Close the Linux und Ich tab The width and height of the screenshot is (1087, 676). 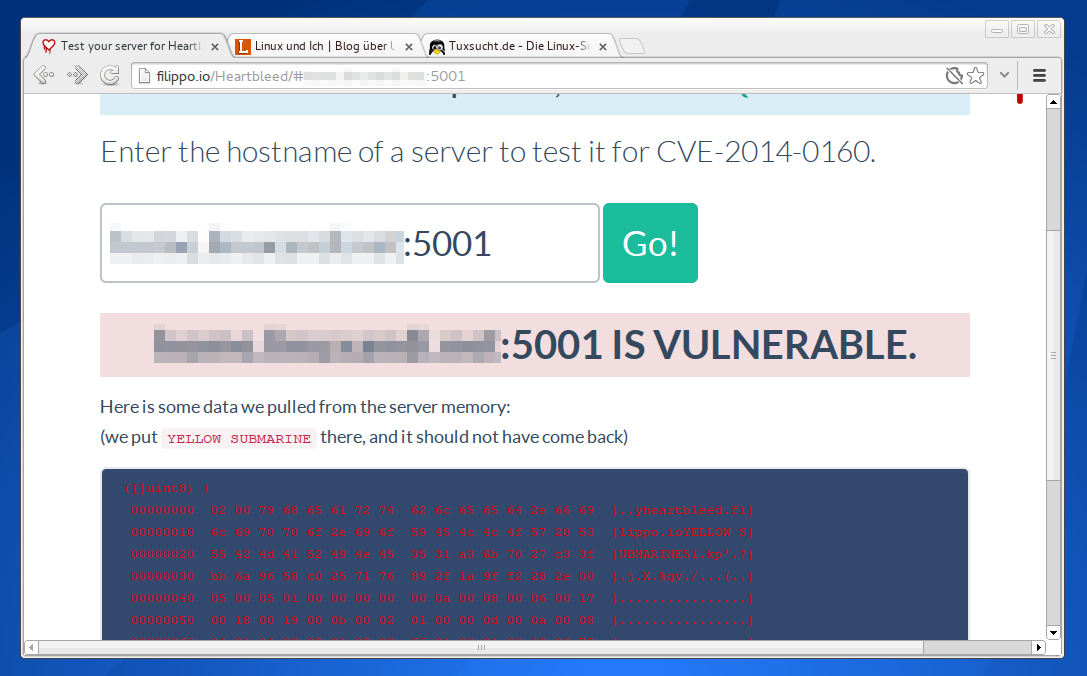409,47
